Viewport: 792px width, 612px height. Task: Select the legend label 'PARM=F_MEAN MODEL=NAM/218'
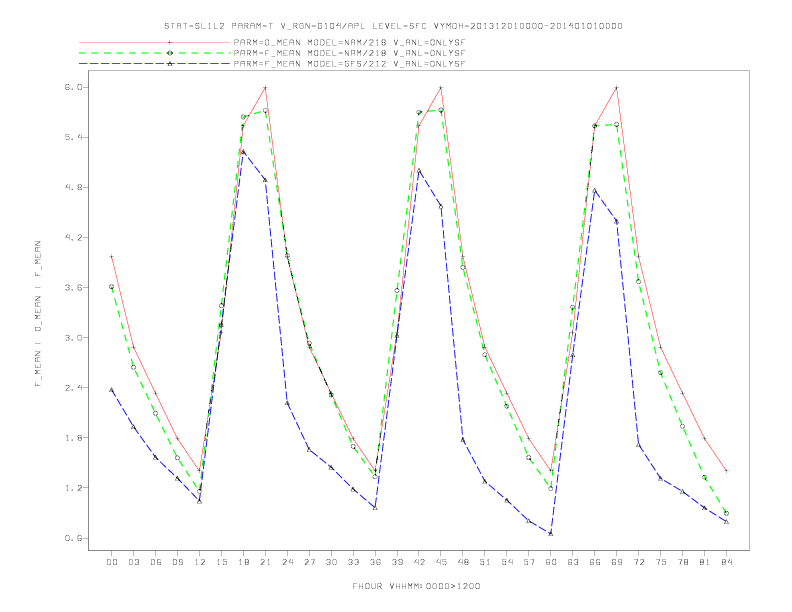tap(349, 53)
